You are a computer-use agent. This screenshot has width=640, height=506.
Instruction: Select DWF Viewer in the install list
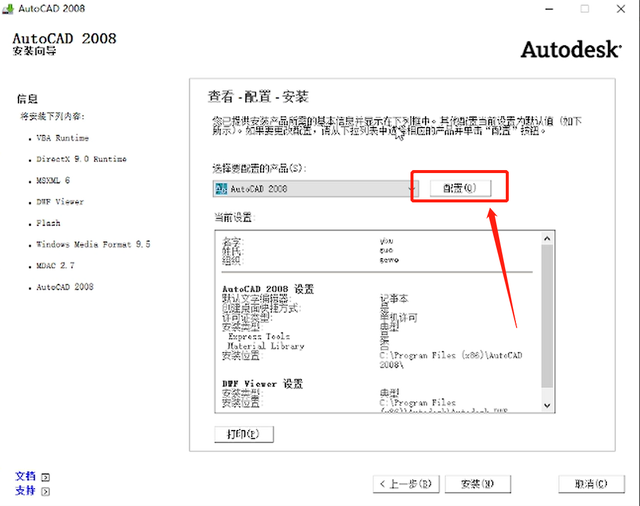(60, 202)
